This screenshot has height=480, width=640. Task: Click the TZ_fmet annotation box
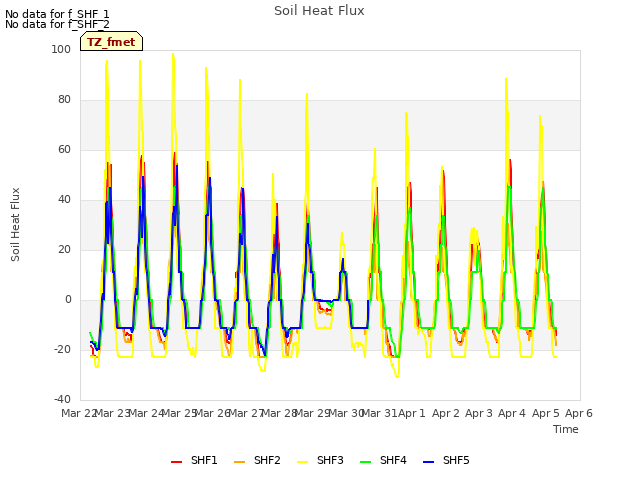pyautogui.click(x=111, y=41)
